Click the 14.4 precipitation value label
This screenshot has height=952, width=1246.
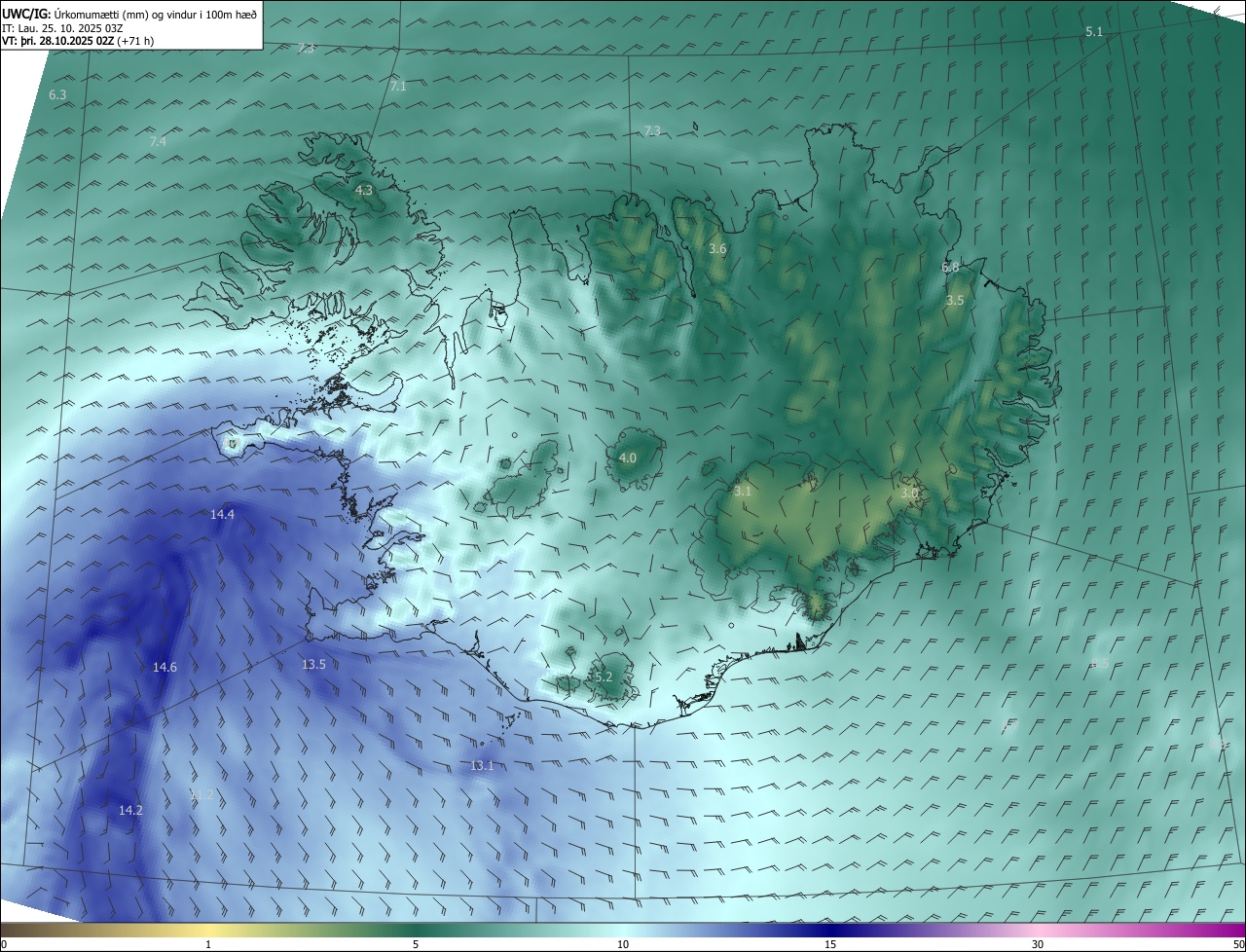(x=223, y=514)
